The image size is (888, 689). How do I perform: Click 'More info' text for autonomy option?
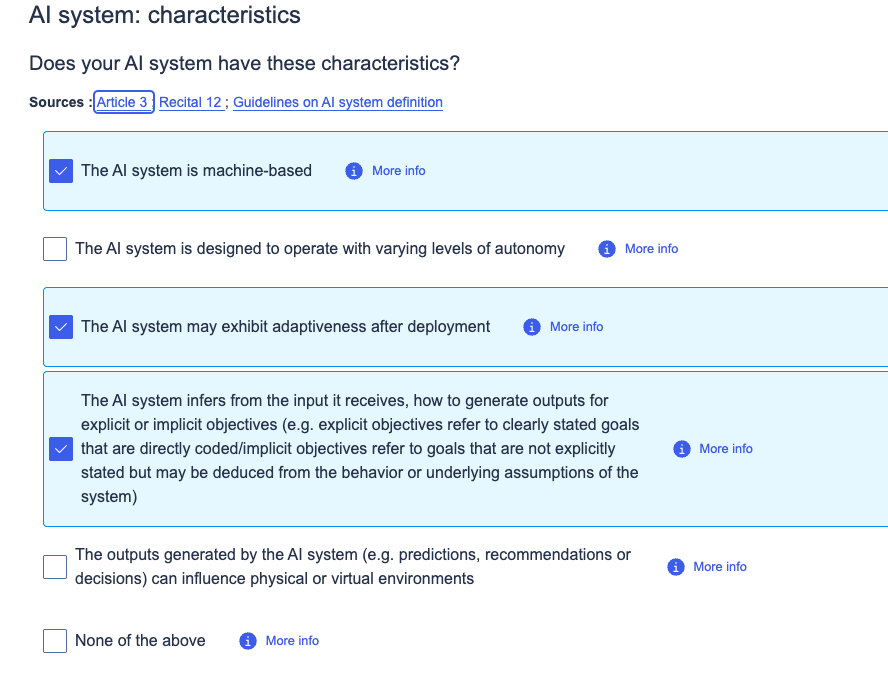tap(652, 249)
